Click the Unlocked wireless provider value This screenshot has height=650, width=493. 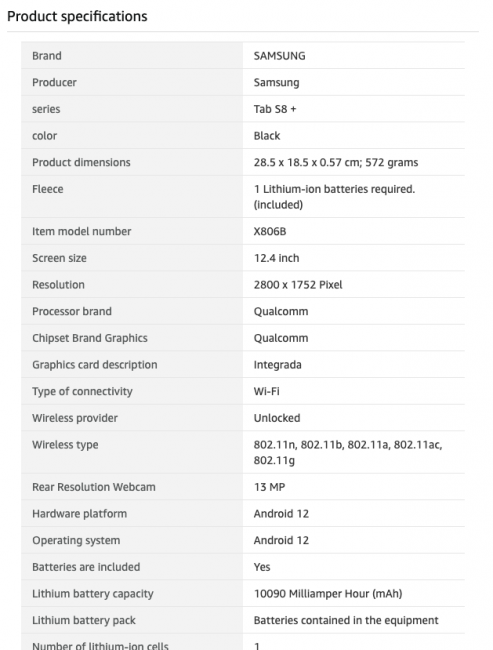[x=277, y=418]
